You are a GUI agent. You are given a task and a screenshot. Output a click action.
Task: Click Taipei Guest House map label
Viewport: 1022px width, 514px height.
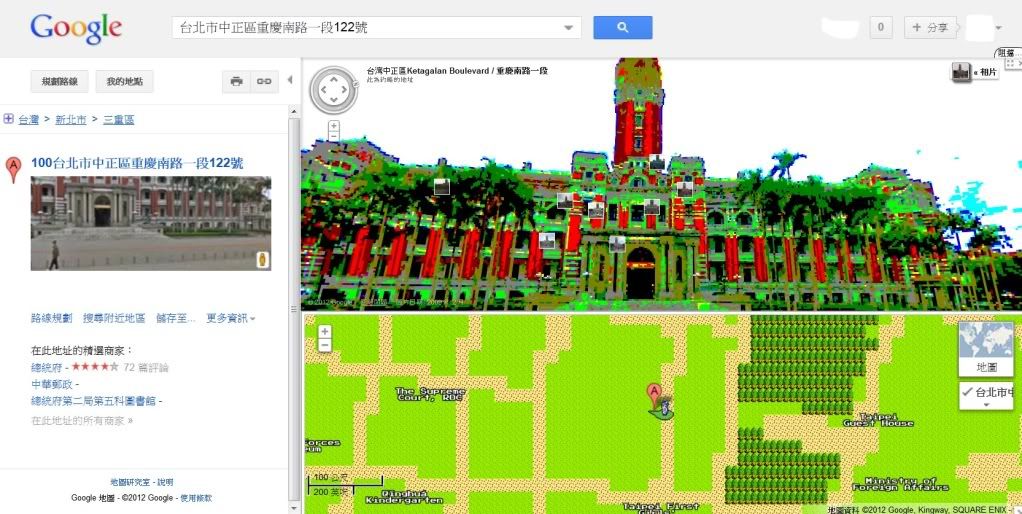879,420
